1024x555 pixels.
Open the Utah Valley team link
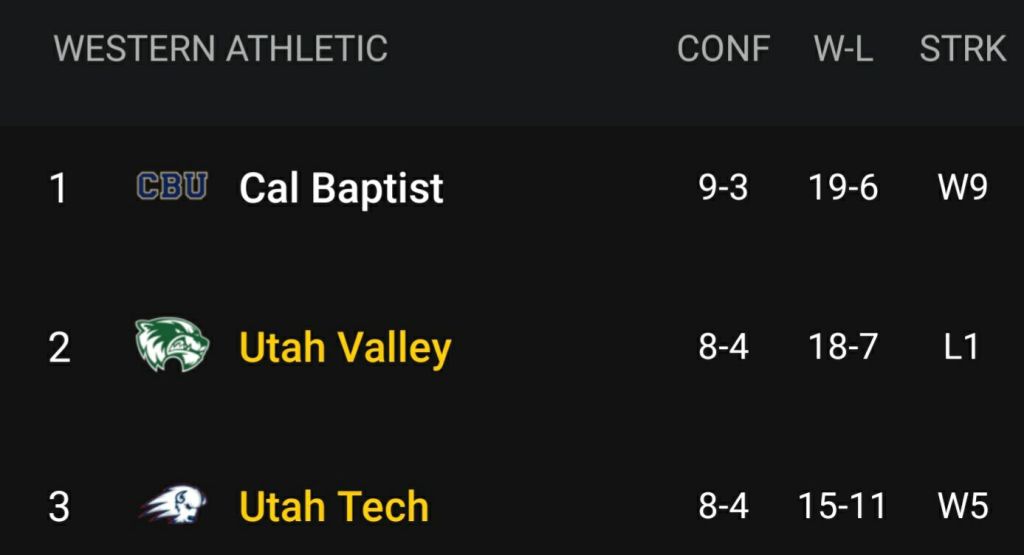[x=345, y=347]
